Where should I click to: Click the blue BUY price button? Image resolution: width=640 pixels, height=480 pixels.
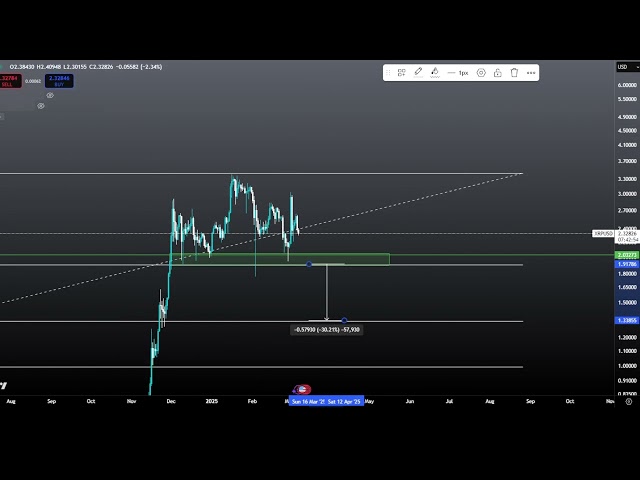(x=57, y=80)
